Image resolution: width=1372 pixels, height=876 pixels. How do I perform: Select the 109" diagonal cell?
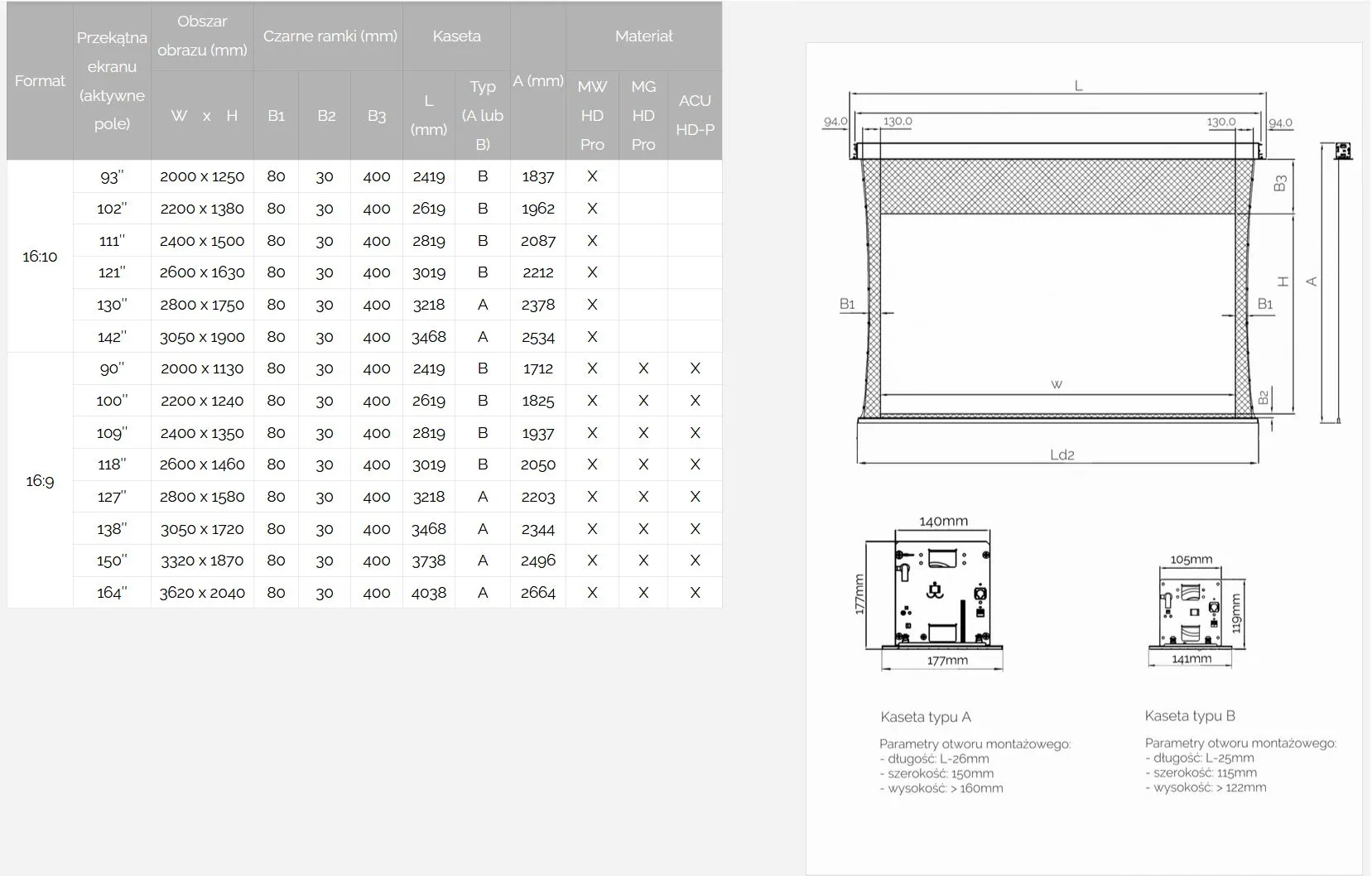click(112, 433)
